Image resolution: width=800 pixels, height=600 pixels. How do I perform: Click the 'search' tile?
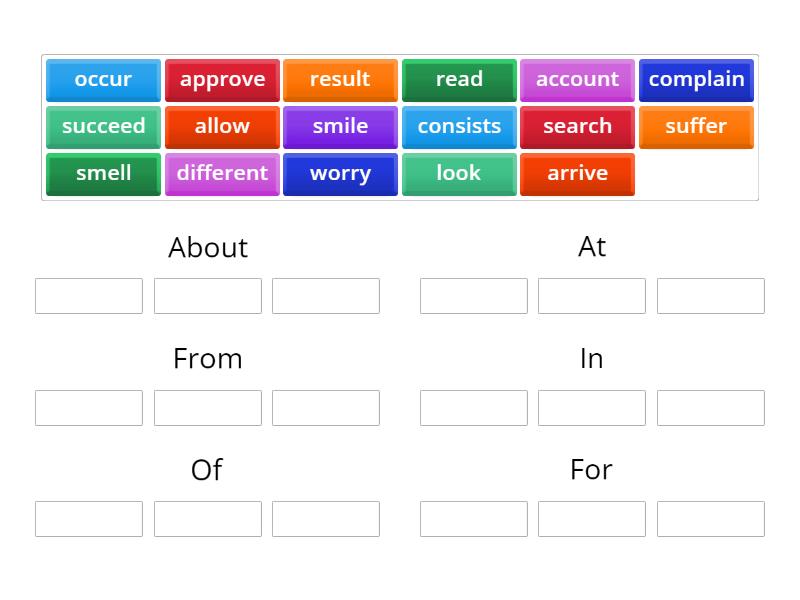point(577,127)
